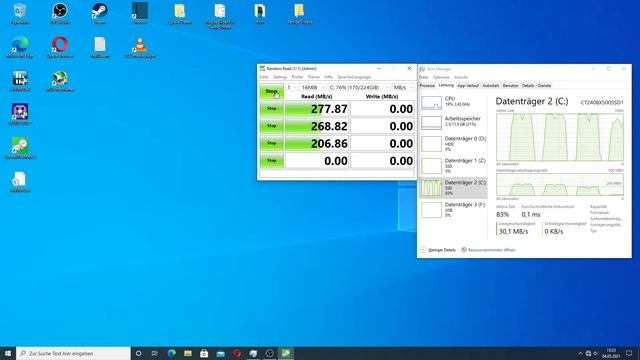Open the purple desktop shortcut icon
Viewport: 640px width, 360px height.
[20, 114]
